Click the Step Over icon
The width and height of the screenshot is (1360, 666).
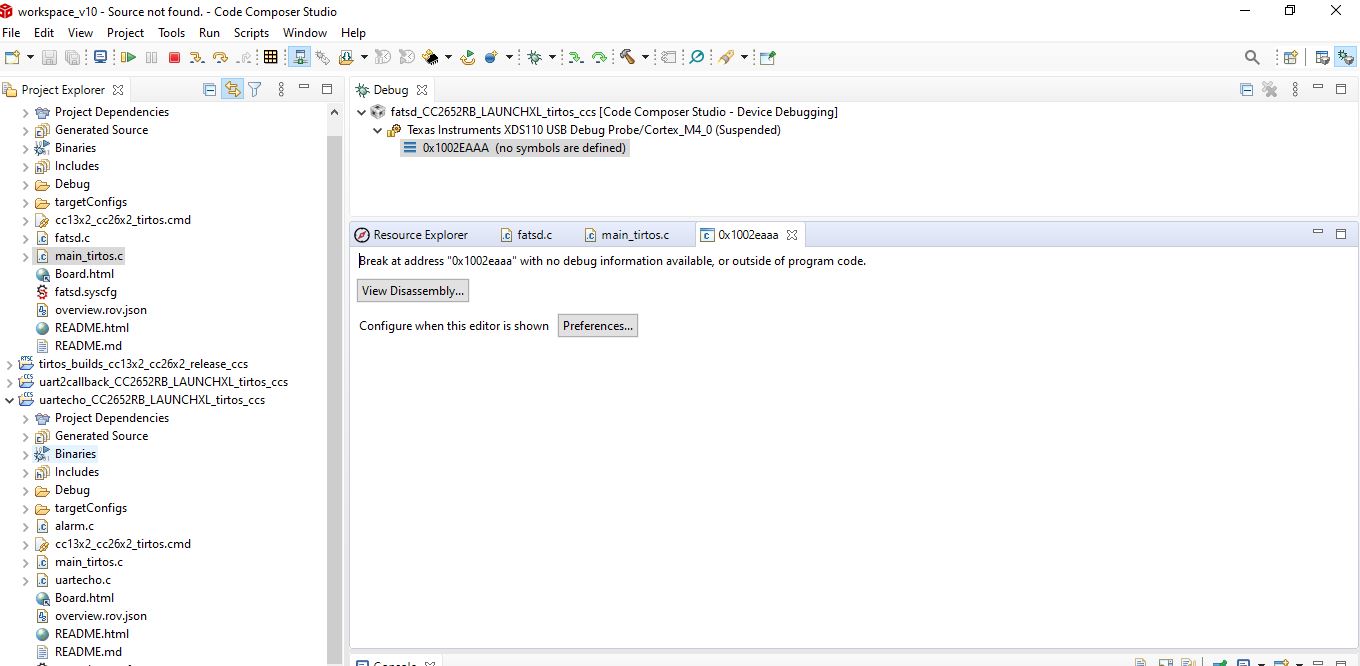click(x=221, y=57)
